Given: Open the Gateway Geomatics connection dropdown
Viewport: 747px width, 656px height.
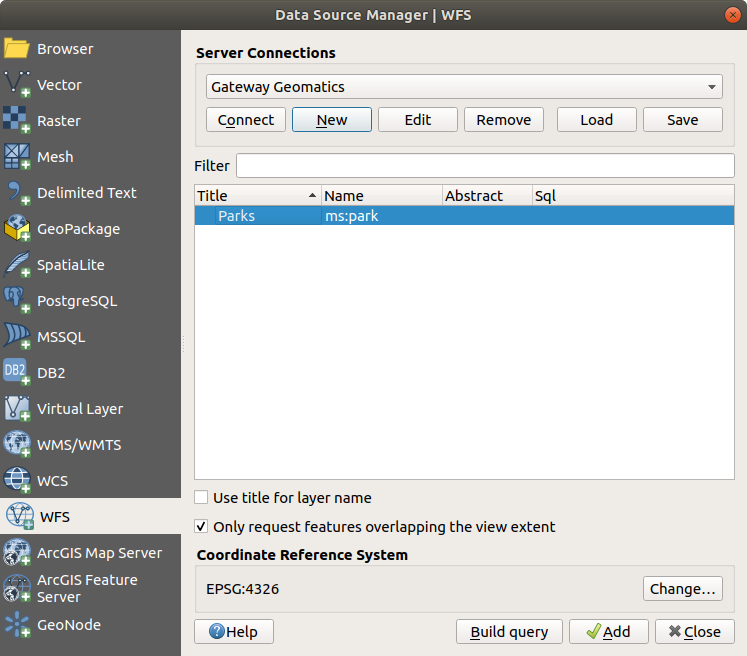Looking at the screenshot, I should (x=464, y=87).
